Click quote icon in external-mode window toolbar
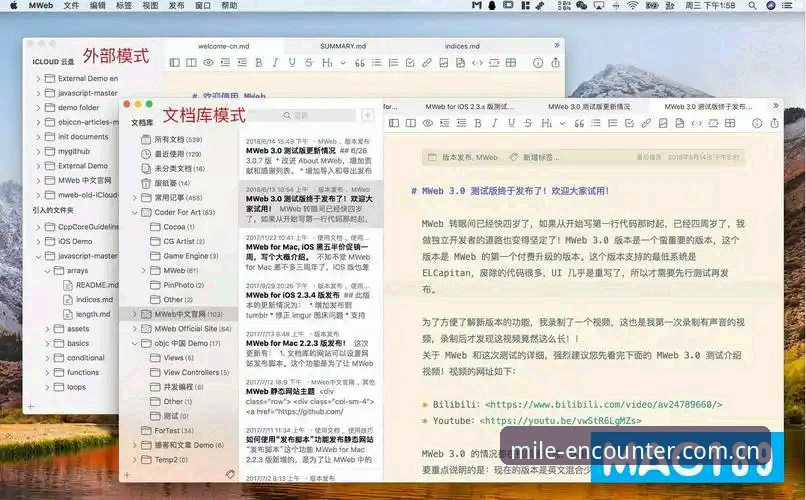 (x=360, y=63)
